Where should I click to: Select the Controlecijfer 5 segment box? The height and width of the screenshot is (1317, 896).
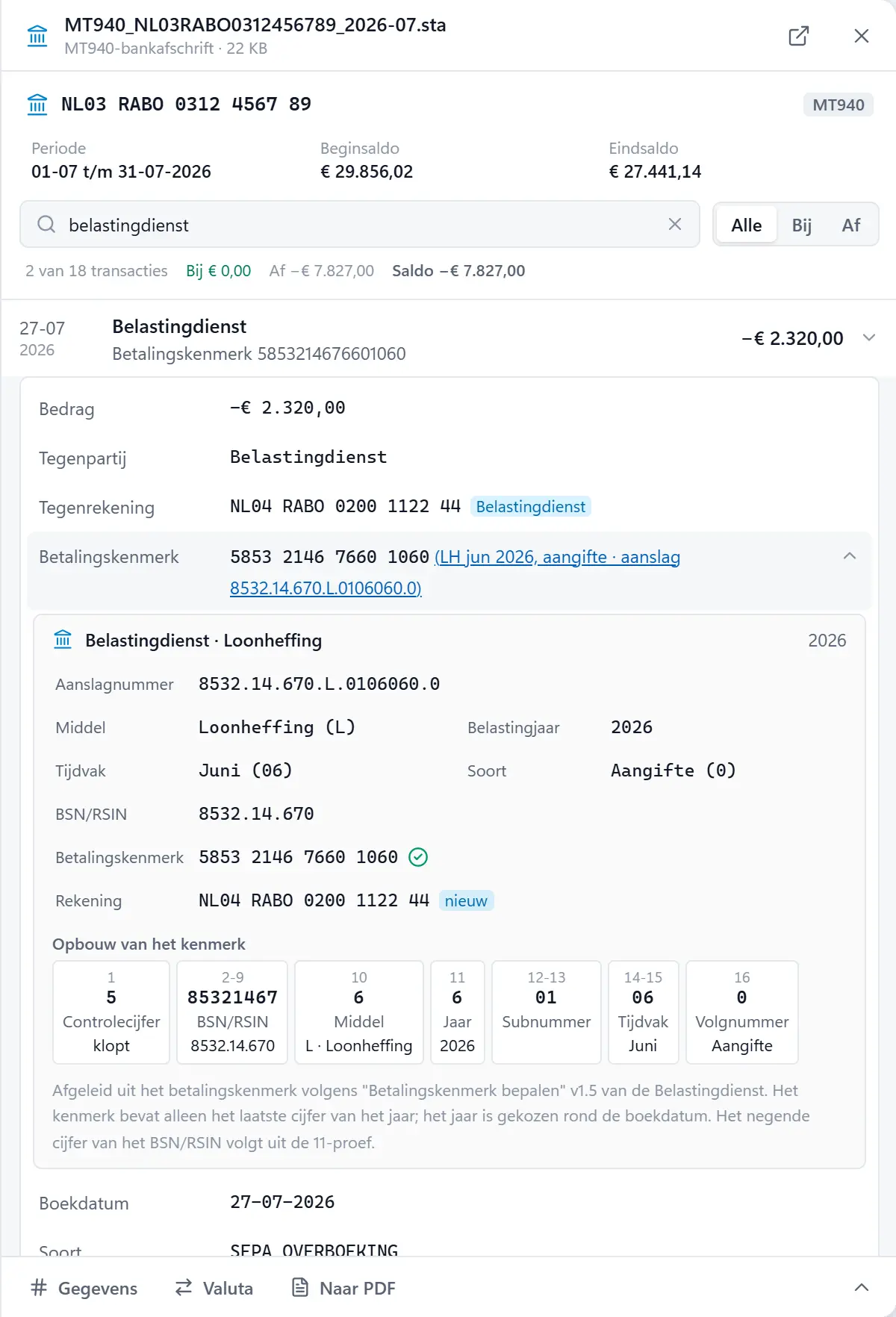pos(111,1012)
